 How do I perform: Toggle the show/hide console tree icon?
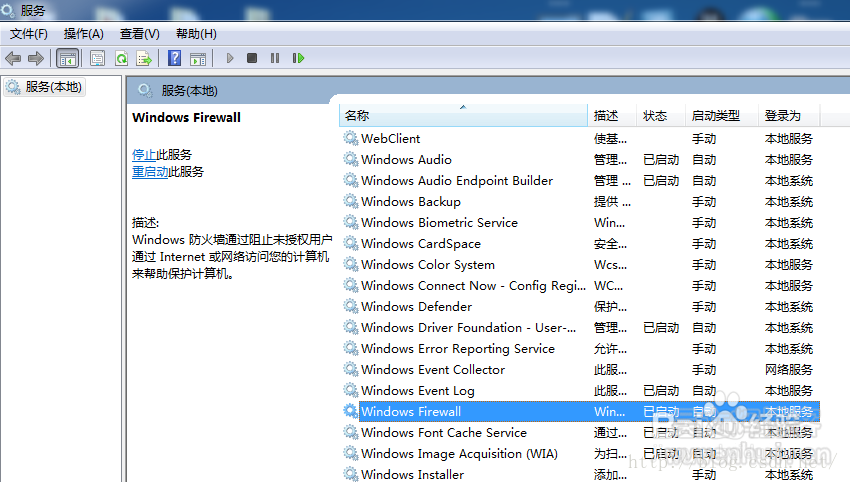coord(68,58)
